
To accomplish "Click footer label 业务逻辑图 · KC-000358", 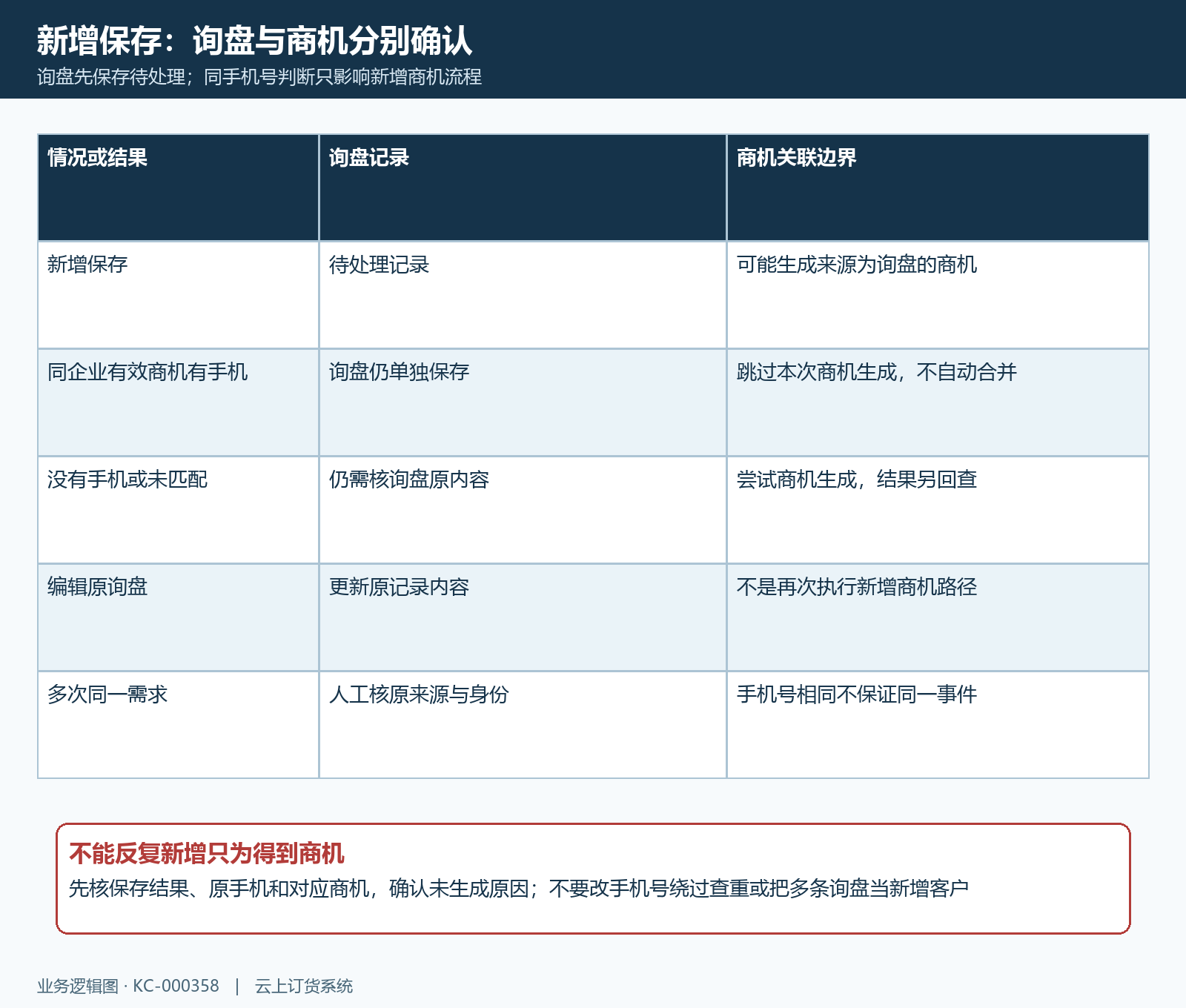I will click(x=128, y=986).
